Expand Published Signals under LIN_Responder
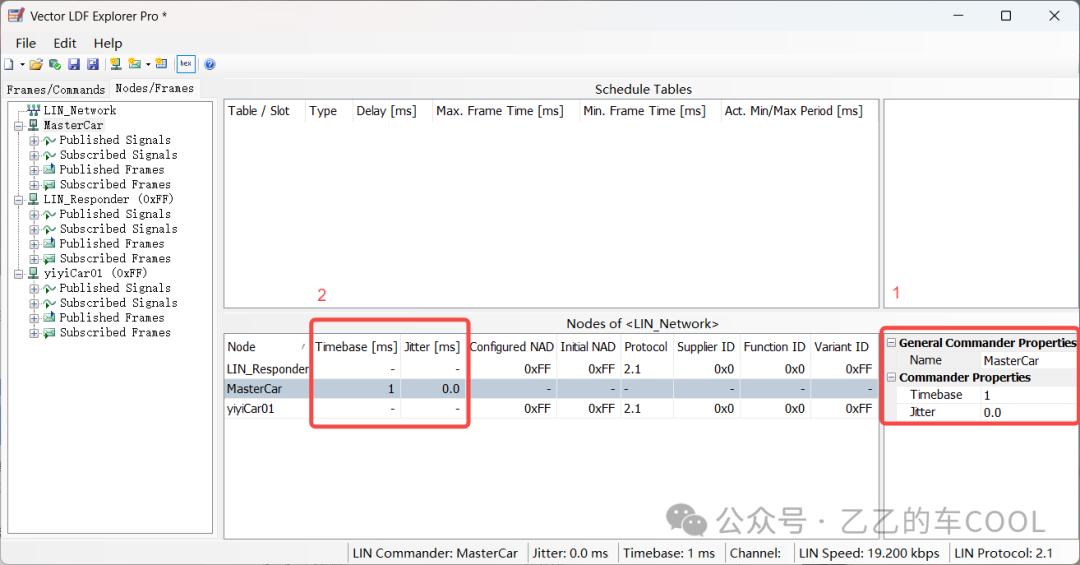1080x565 pixels. tap(34, 214)
